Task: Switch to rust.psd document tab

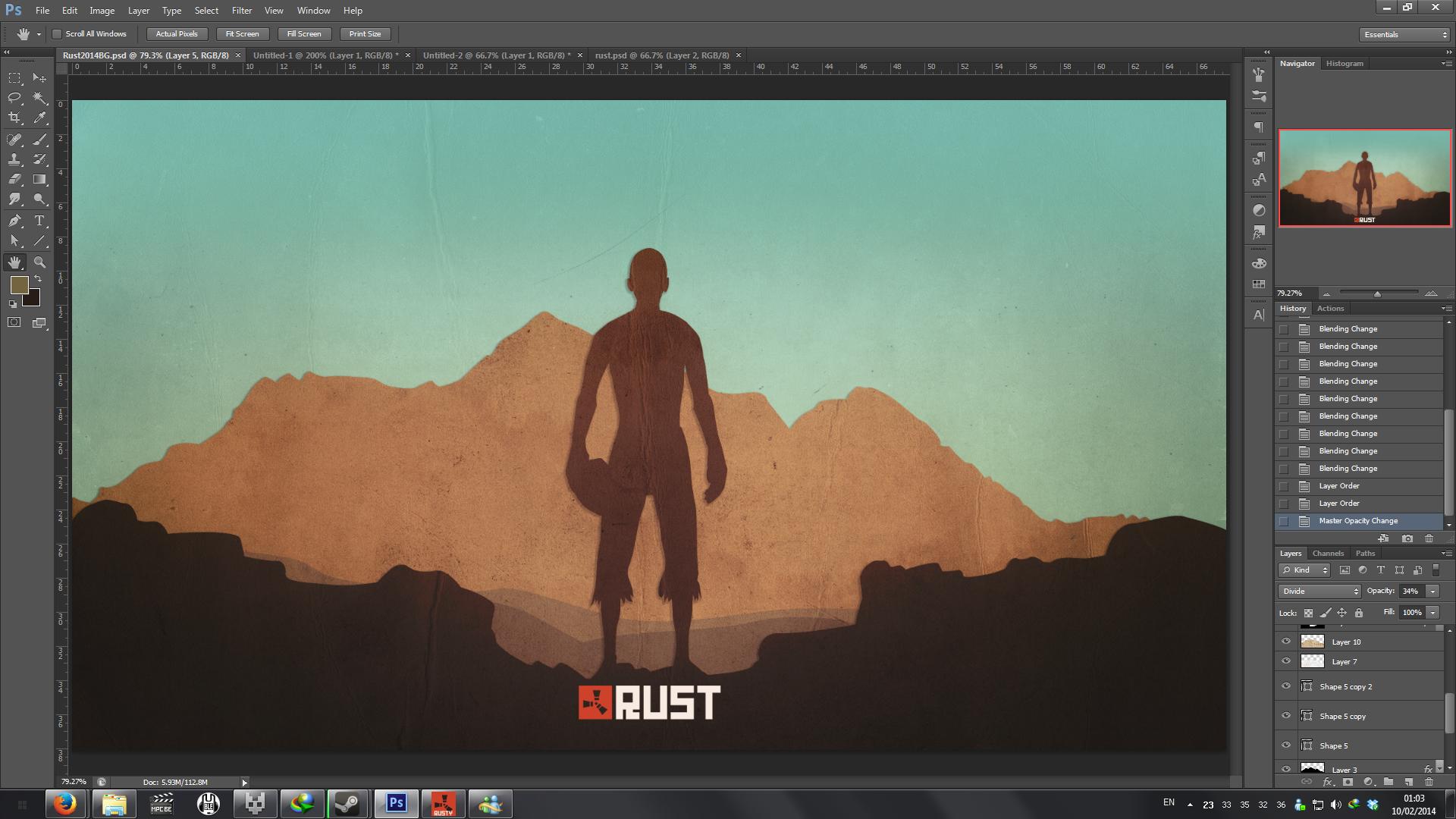Action: point(662,55)
